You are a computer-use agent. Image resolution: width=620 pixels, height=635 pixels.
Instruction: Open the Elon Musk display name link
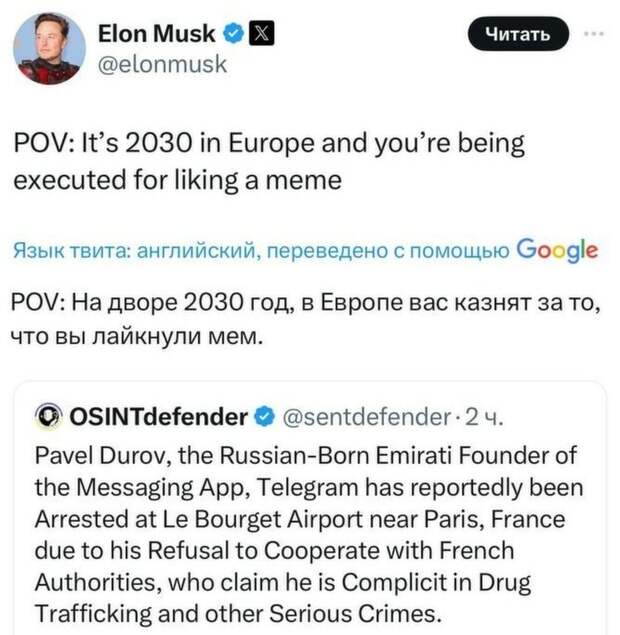(156, 34)
